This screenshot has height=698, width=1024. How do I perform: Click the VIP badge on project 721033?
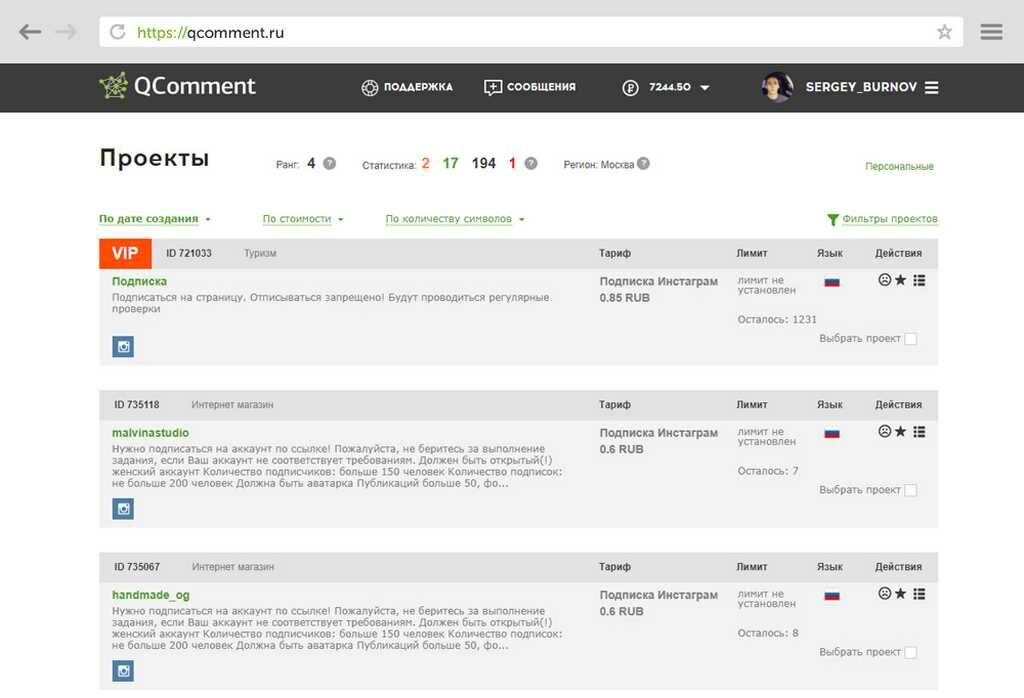pyautogui.click(x=125, y=253)
